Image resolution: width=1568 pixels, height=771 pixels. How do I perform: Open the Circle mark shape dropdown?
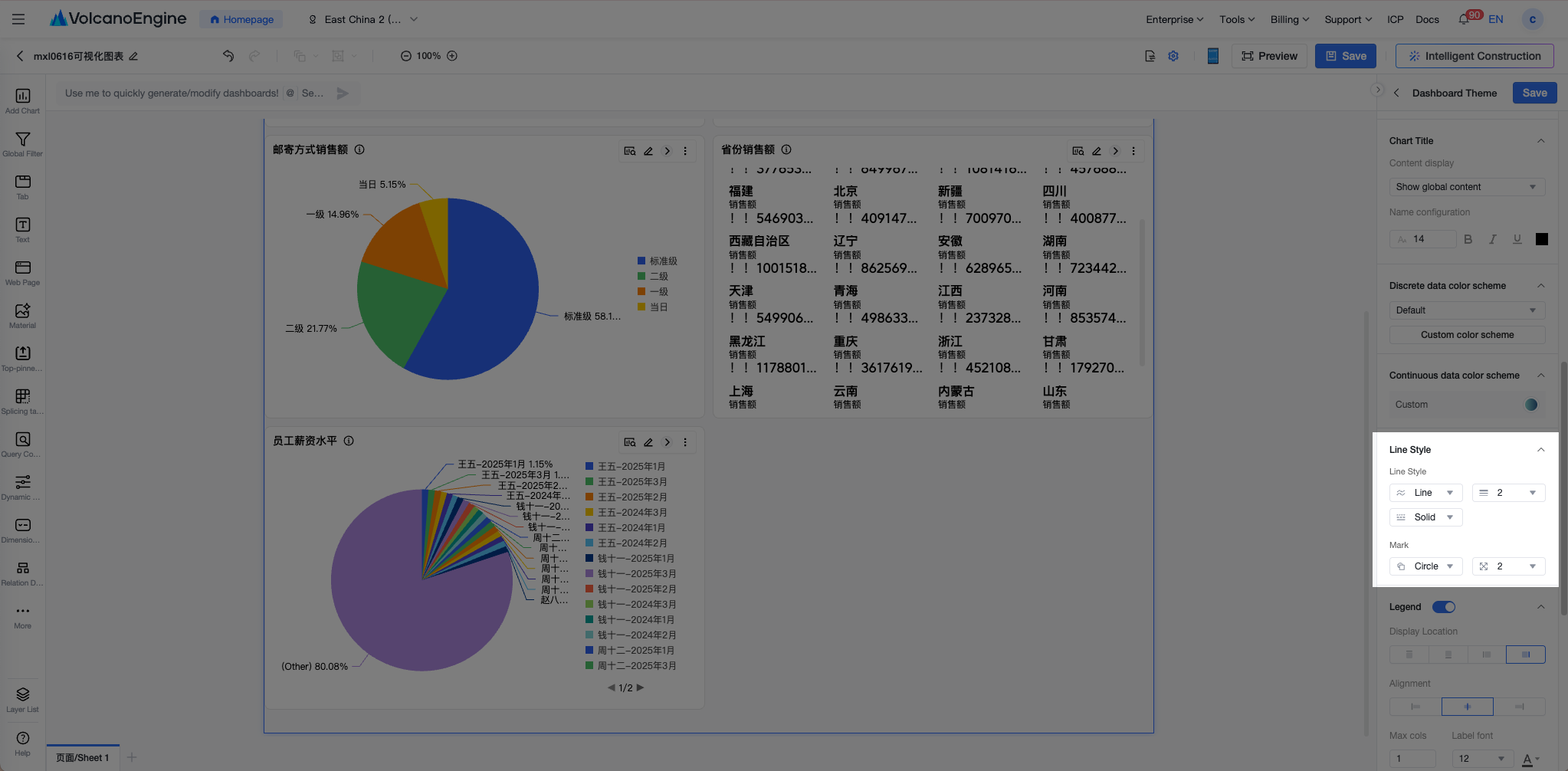1425,566
